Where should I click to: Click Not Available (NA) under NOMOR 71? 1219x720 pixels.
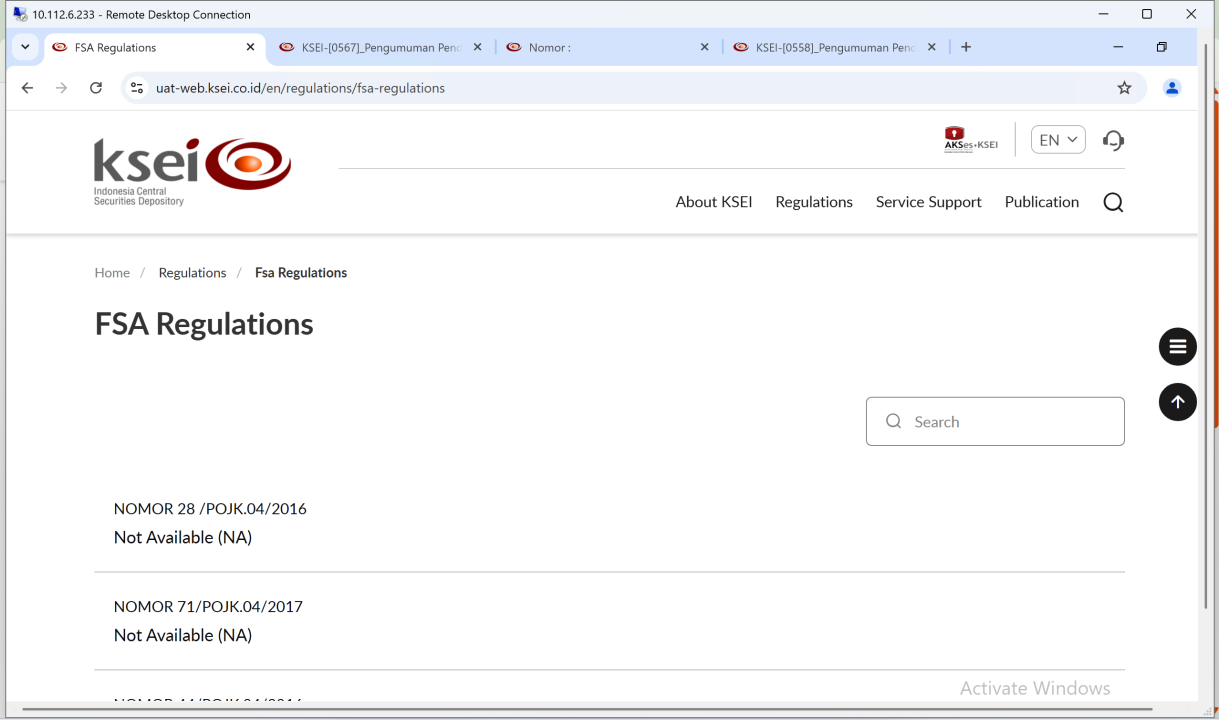tap(183, 636)
